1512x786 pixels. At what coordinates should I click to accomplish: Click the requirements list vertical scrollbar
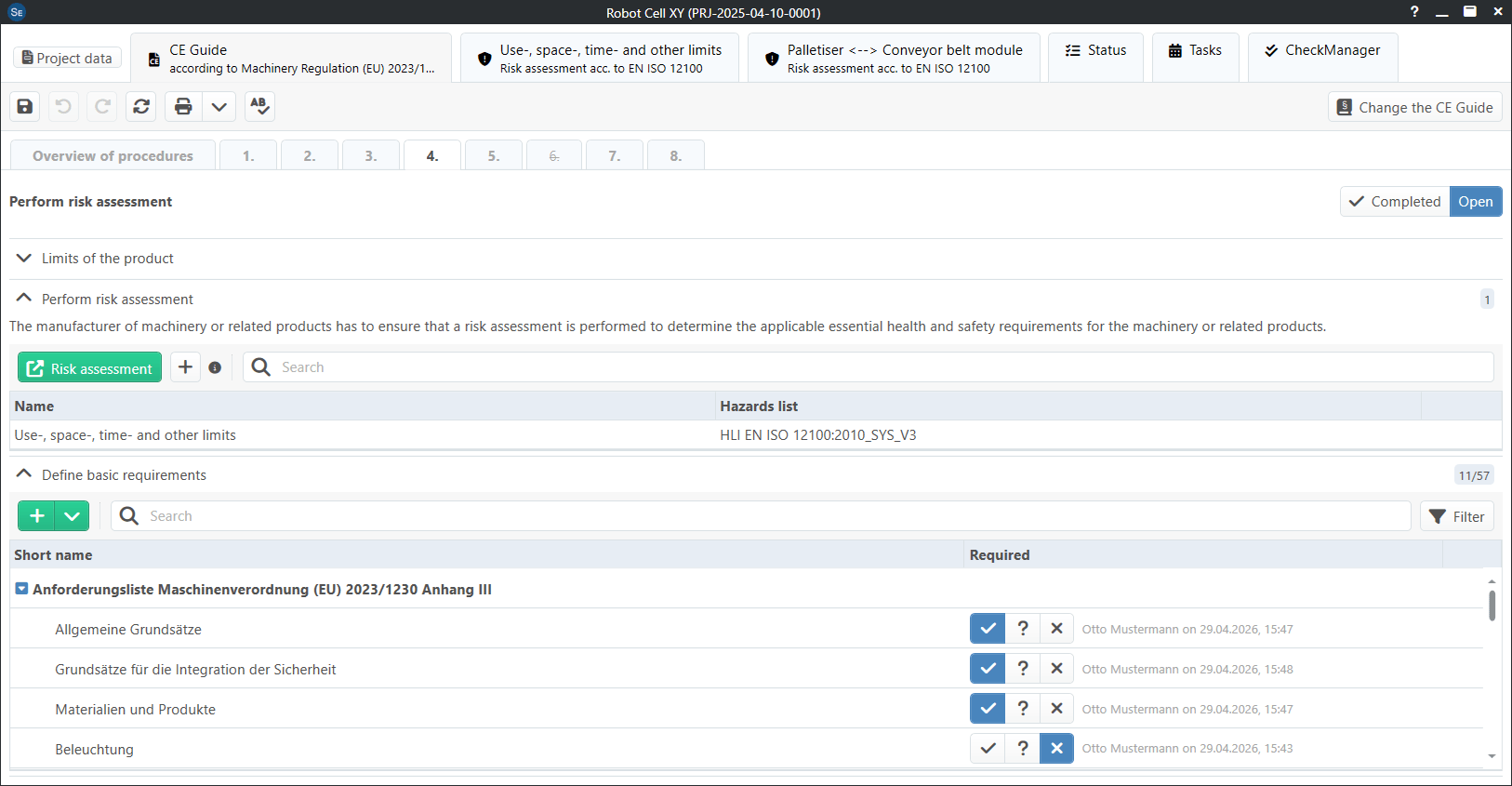click(1492, 606)
